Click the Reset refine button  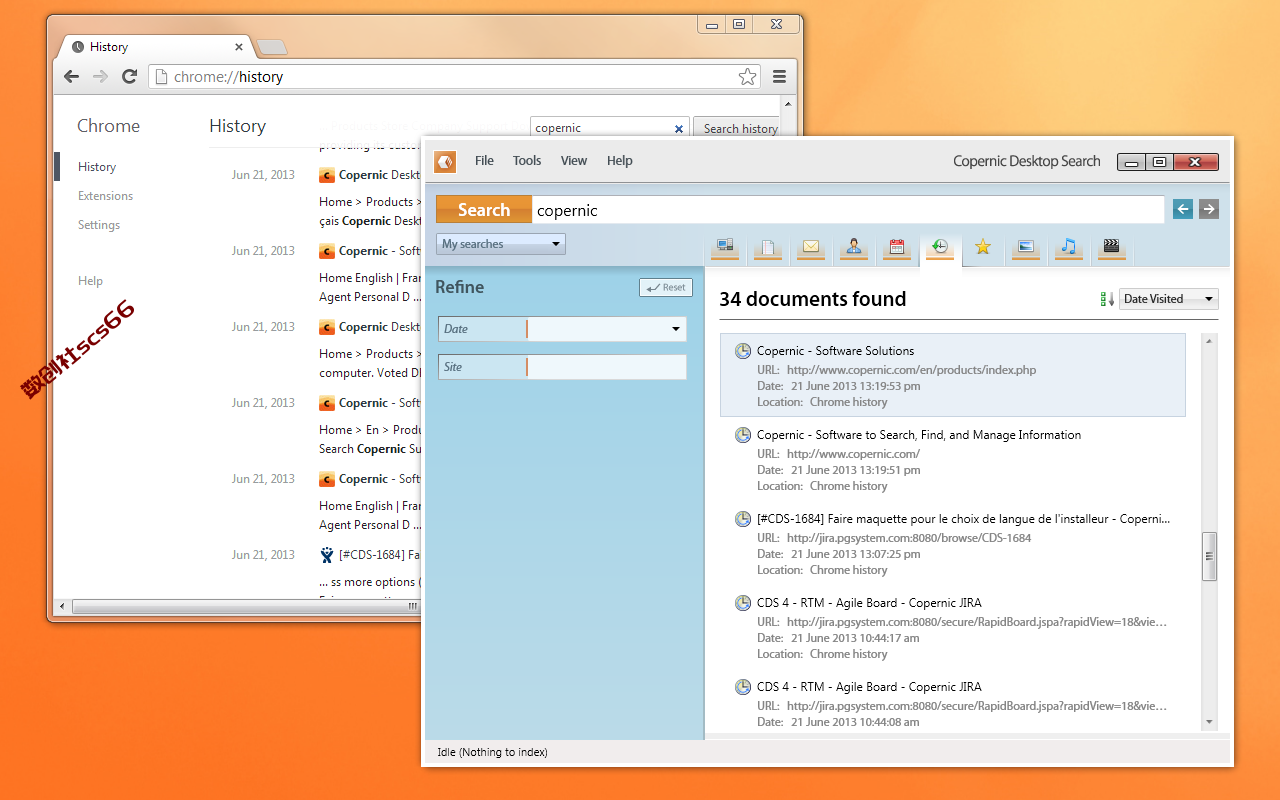pyautogui.click(x=666, y=287)
